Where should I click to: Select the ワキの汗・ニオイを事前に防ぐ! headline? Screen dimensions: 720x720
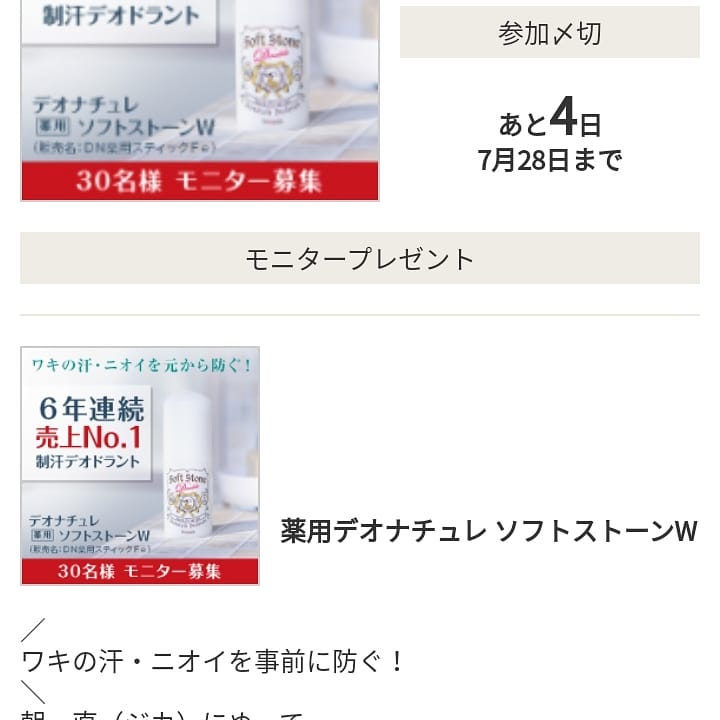[212, 661]
